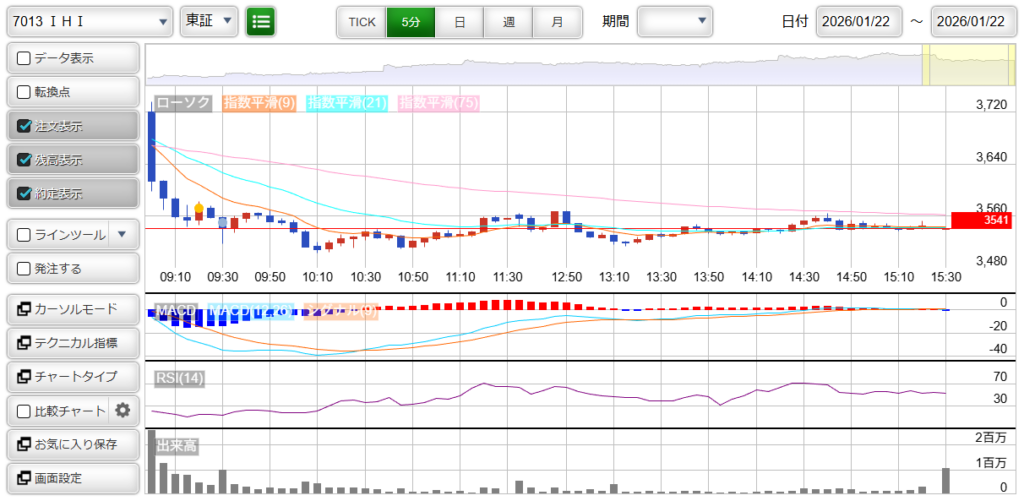
Task: Open comparison chart gear settings
Action: click(x=123, y=410)
